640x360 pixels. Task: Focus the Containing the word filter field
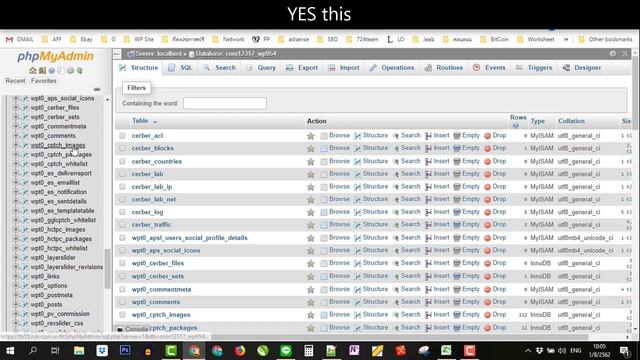pyautogui.click(x=225, y=103)
